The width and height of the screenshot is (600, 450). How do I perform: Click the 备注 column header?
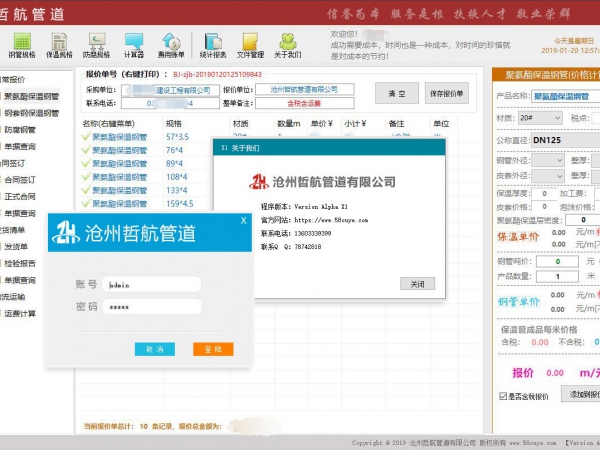click(396, 124)
